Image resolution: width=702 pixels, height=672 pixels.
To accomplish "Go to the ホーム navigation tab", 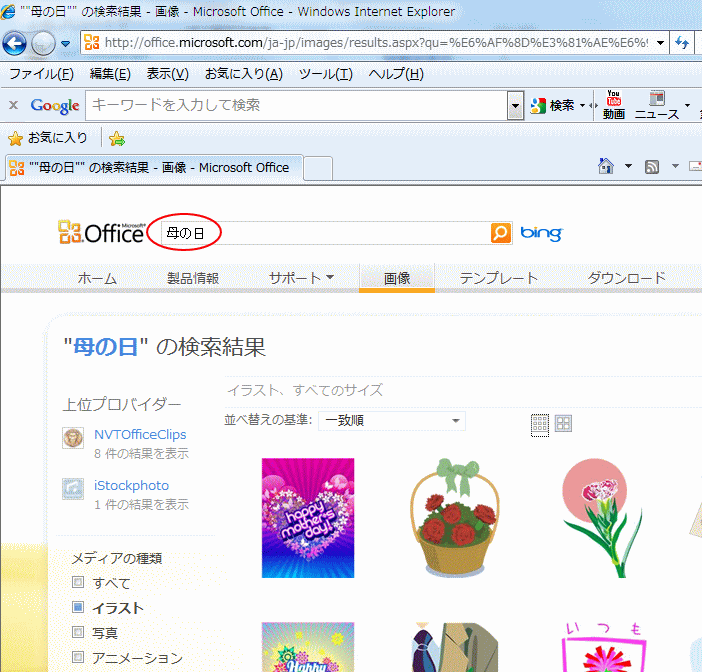I will pyautogui.click(x=97, y=278).
